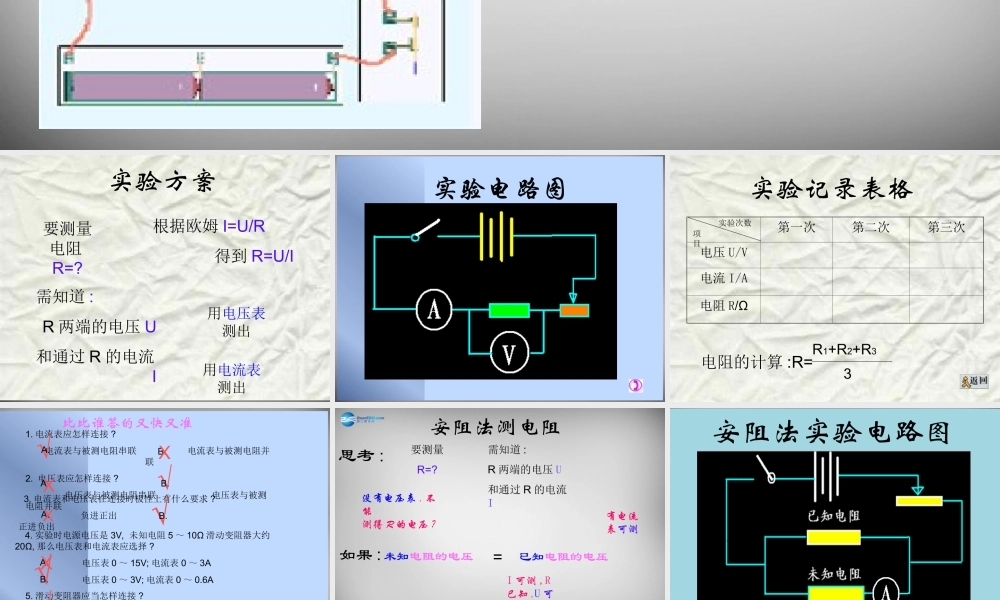Viewport: 1000px width, 600px height.
Task: Click the switch symbol in 实验电路图
Action: point(425,230)
